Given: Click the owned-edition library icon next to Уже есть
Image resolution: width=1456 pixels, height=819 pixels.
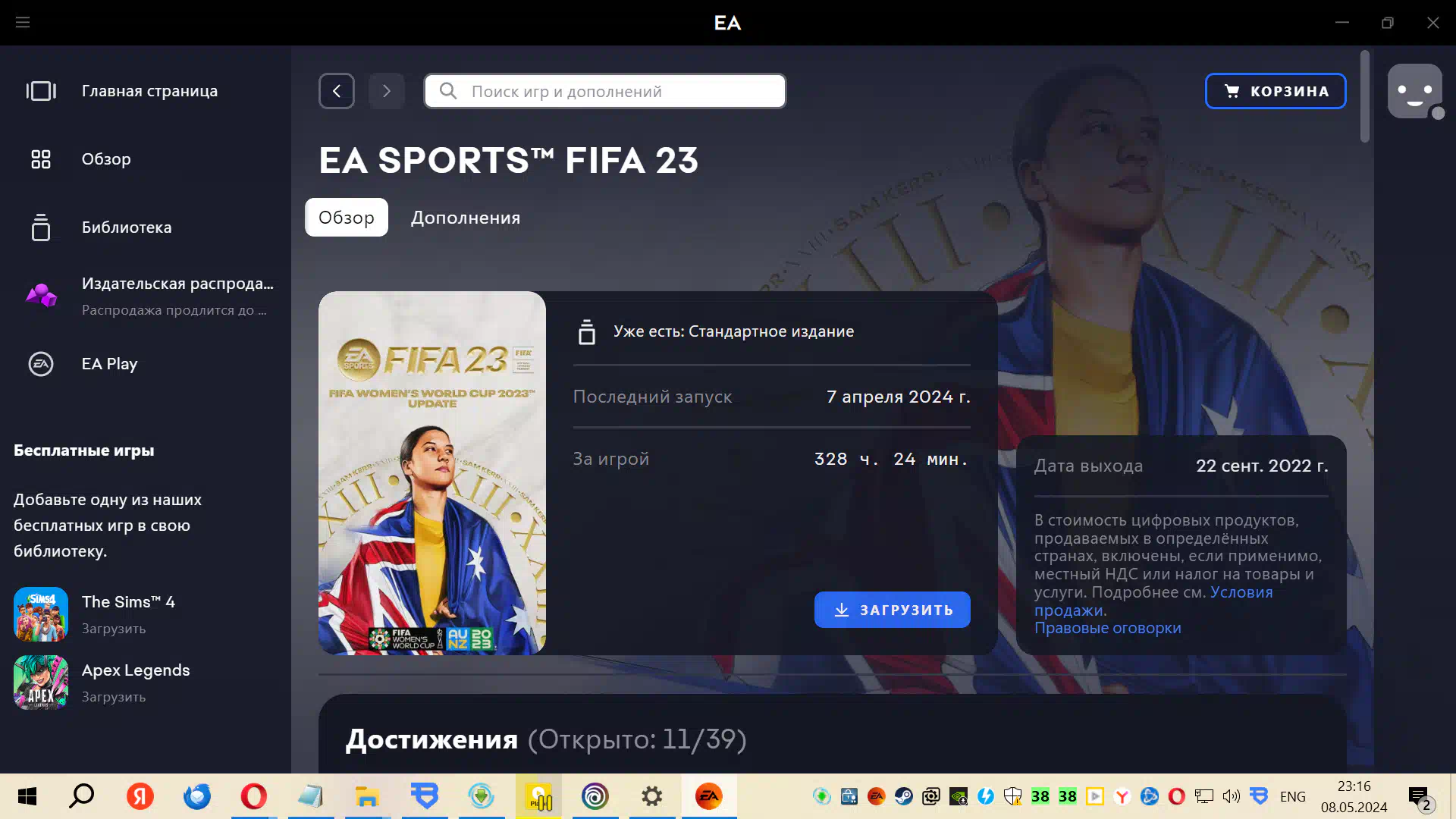Looking at the screenshot, I should point(587,332).
